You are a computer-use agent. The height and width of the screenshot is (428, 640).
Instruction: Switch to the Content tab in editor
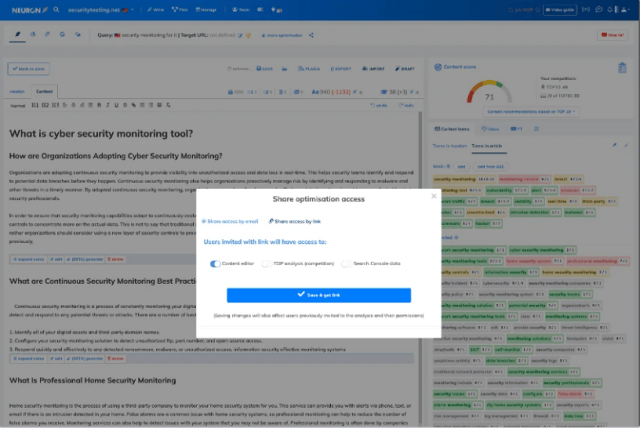pos(44,91)
